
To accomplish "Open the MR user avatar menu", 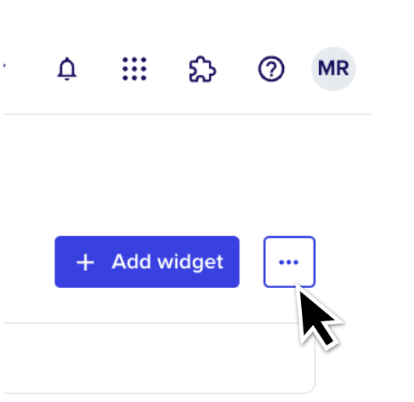I will (x=333, y=69).
